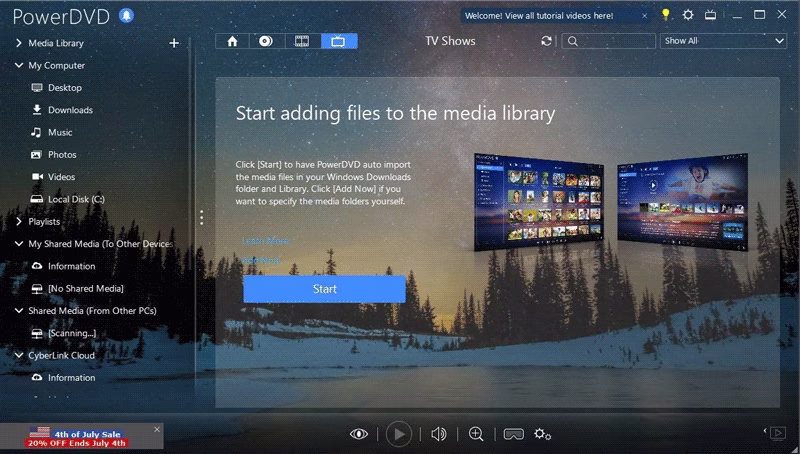Select the TV Shows tab icon

(339, 41)
